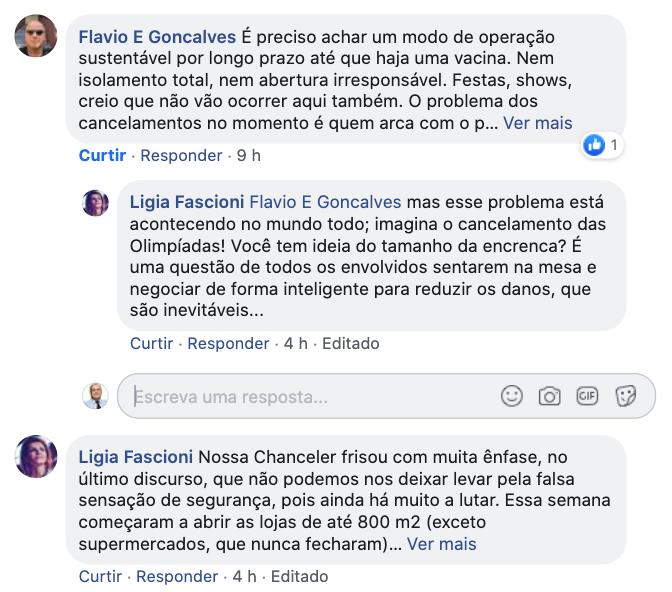This screenshot has height=592, width=672.
Task: Show edit history via Editado on reply
Action: [349, 343]
